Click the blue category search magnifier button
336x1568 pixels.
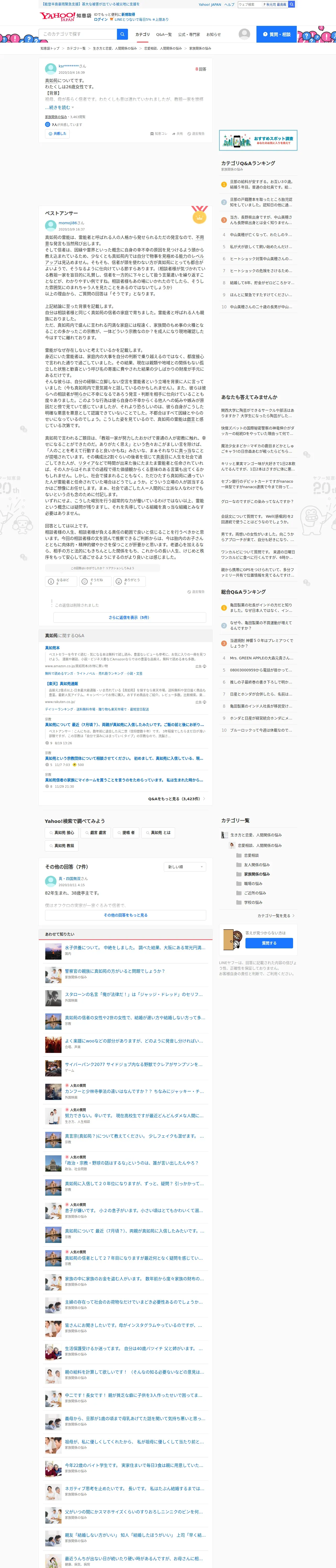[122, 34]
